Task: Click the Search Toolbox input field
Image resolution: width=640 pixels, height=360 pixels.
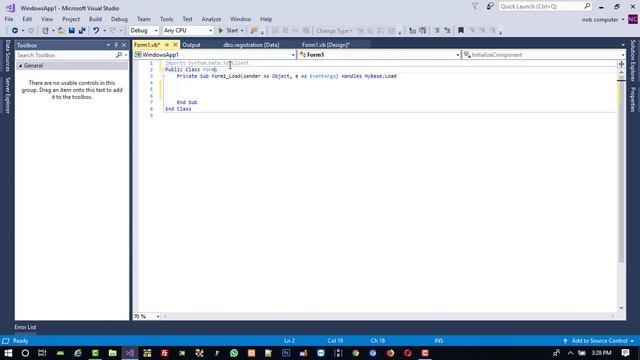Action: (x=66, y=55)
